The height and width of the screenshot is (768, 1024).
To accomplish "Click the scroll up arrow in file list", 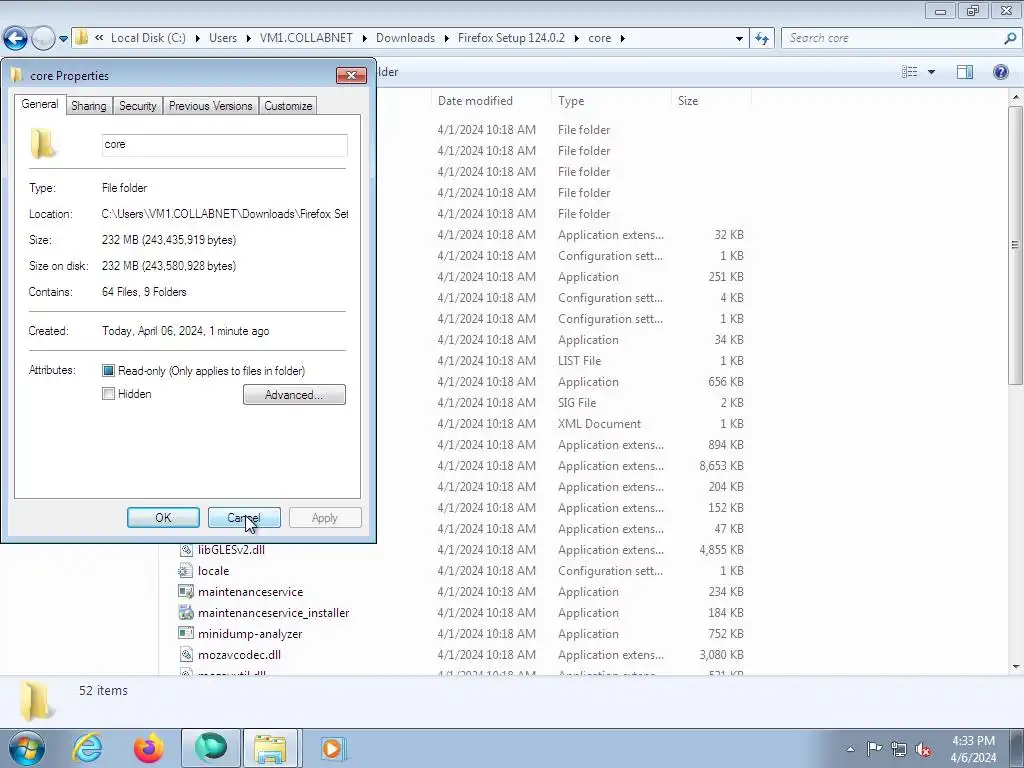I will coord(1016,97).
